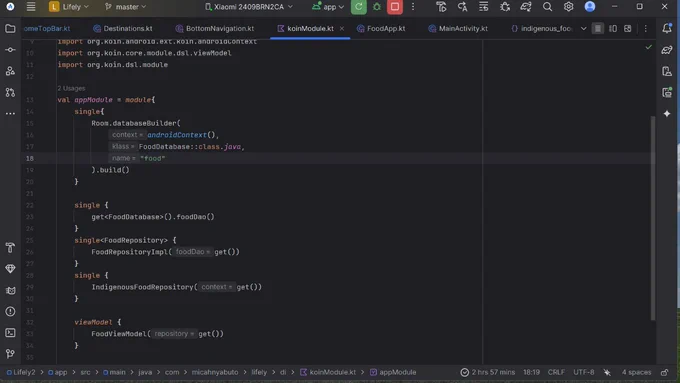Switch editor to Split view

point(613,29)
